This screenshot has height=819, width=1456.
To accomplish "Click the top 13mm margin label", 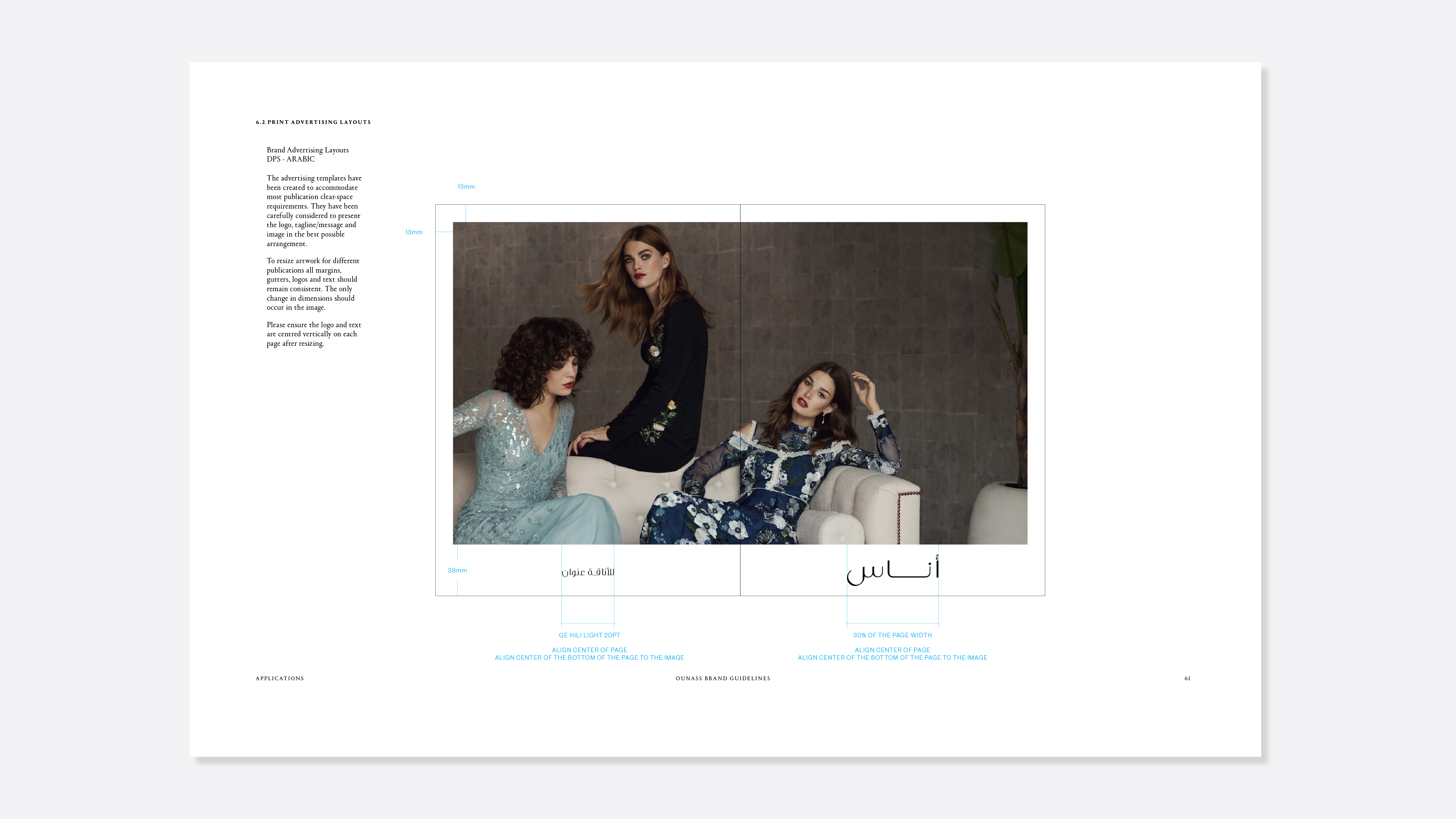I will pyautogui.click(x=466, y=187).
